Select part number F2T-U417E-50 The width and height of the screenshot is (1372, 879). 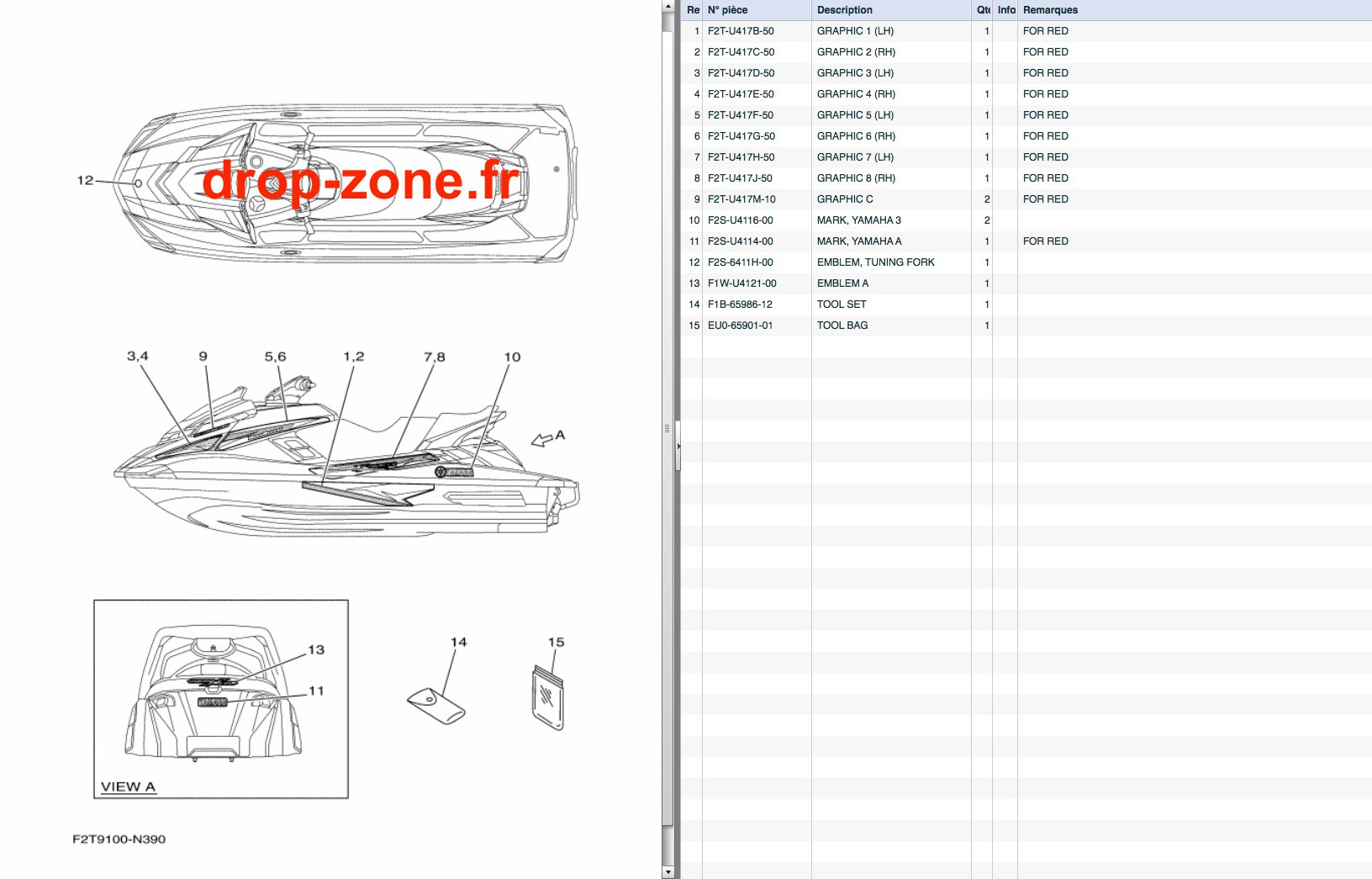tap(741, 94)
